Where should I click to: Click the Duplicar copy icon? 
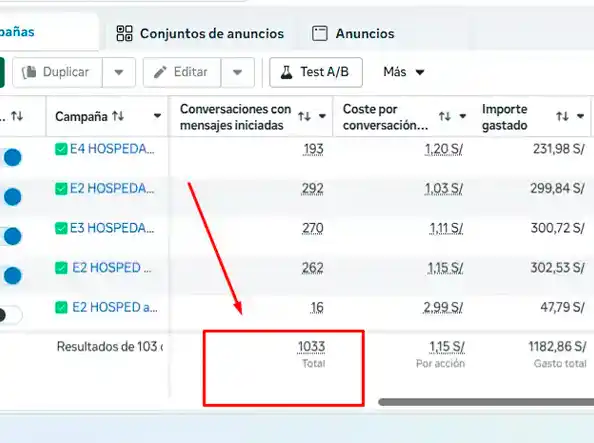(30, 72)
